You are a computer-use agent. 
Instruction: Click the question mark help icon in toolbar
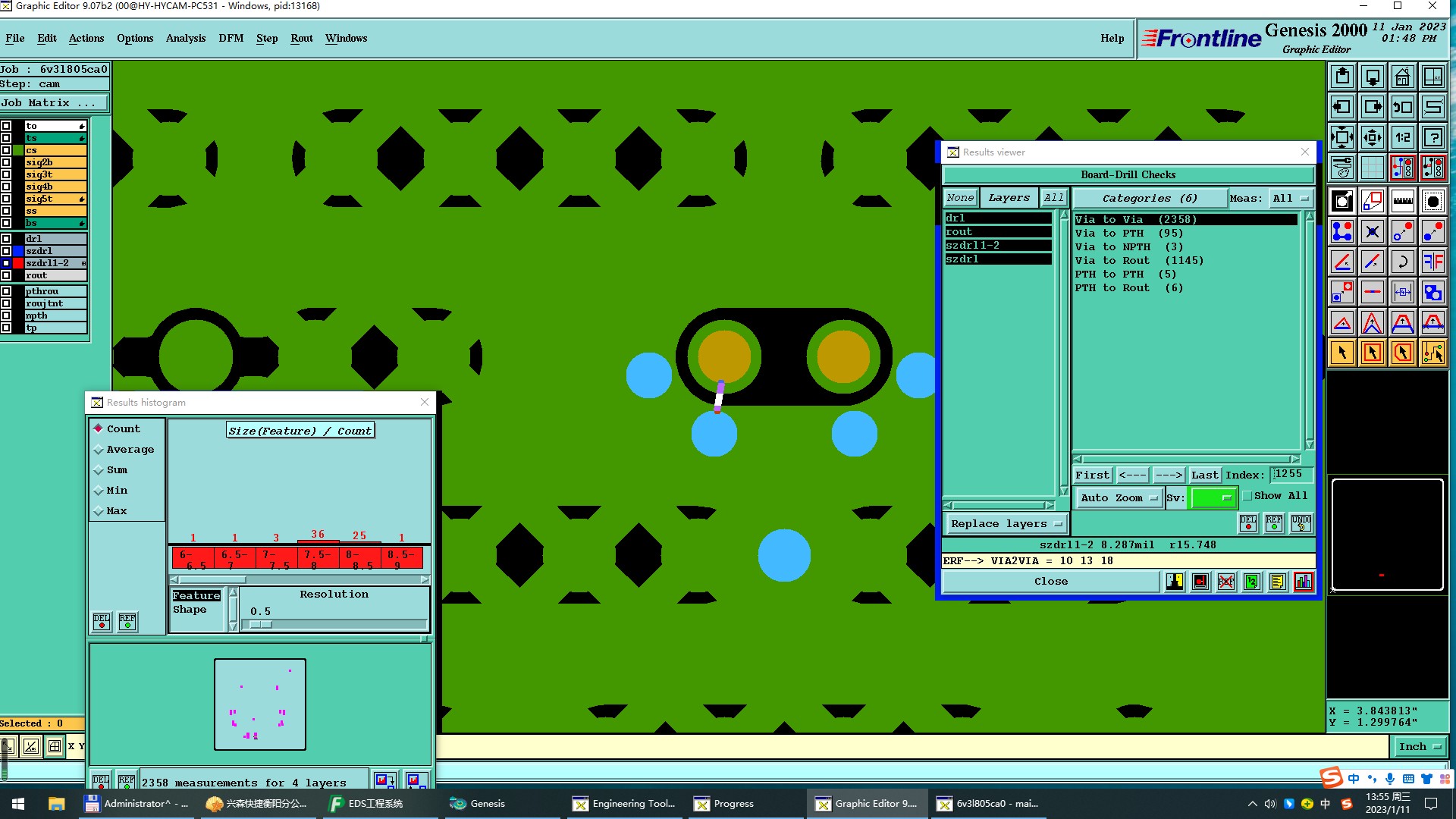(x=1432, y=137)
